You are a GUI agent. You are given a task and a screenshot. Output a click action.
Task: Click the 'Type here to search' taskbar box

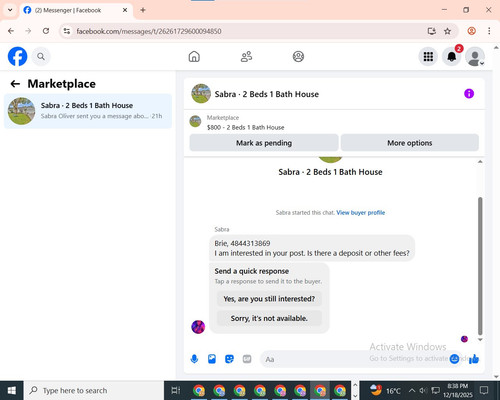coord(94,390)
